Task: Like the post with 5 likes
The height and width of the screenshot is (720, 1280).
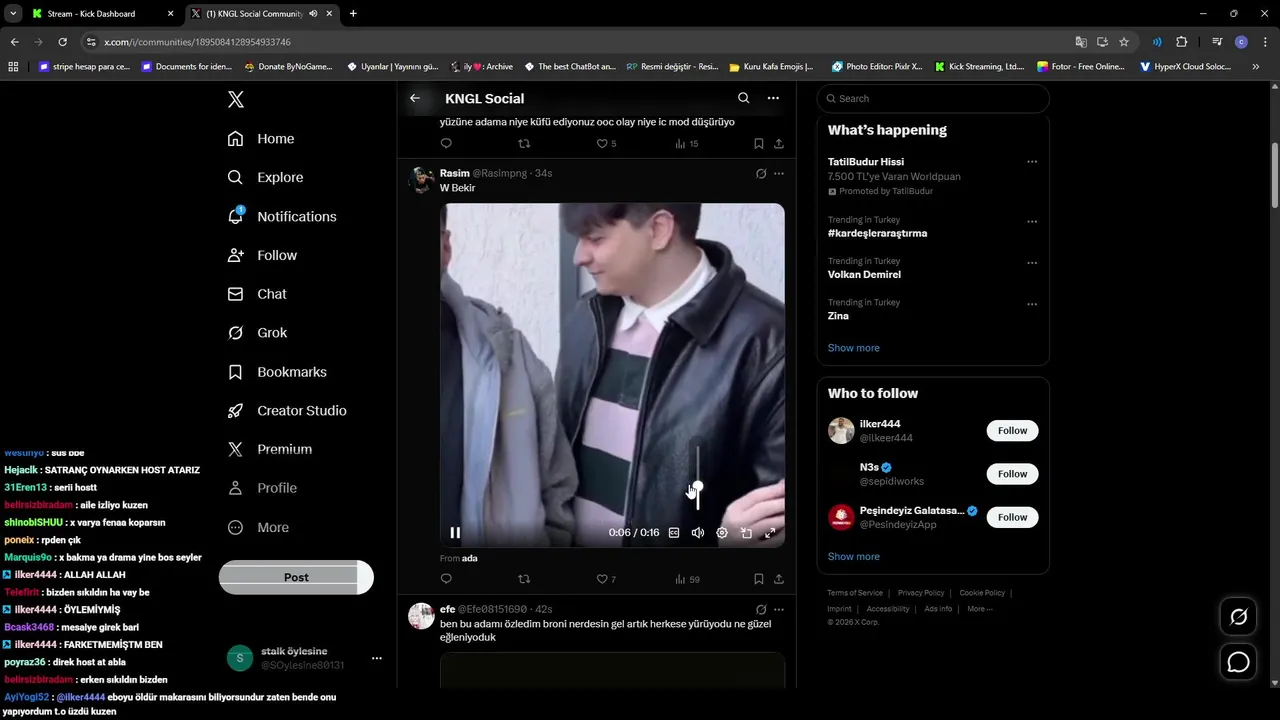Action: click(x=606, y=144)
